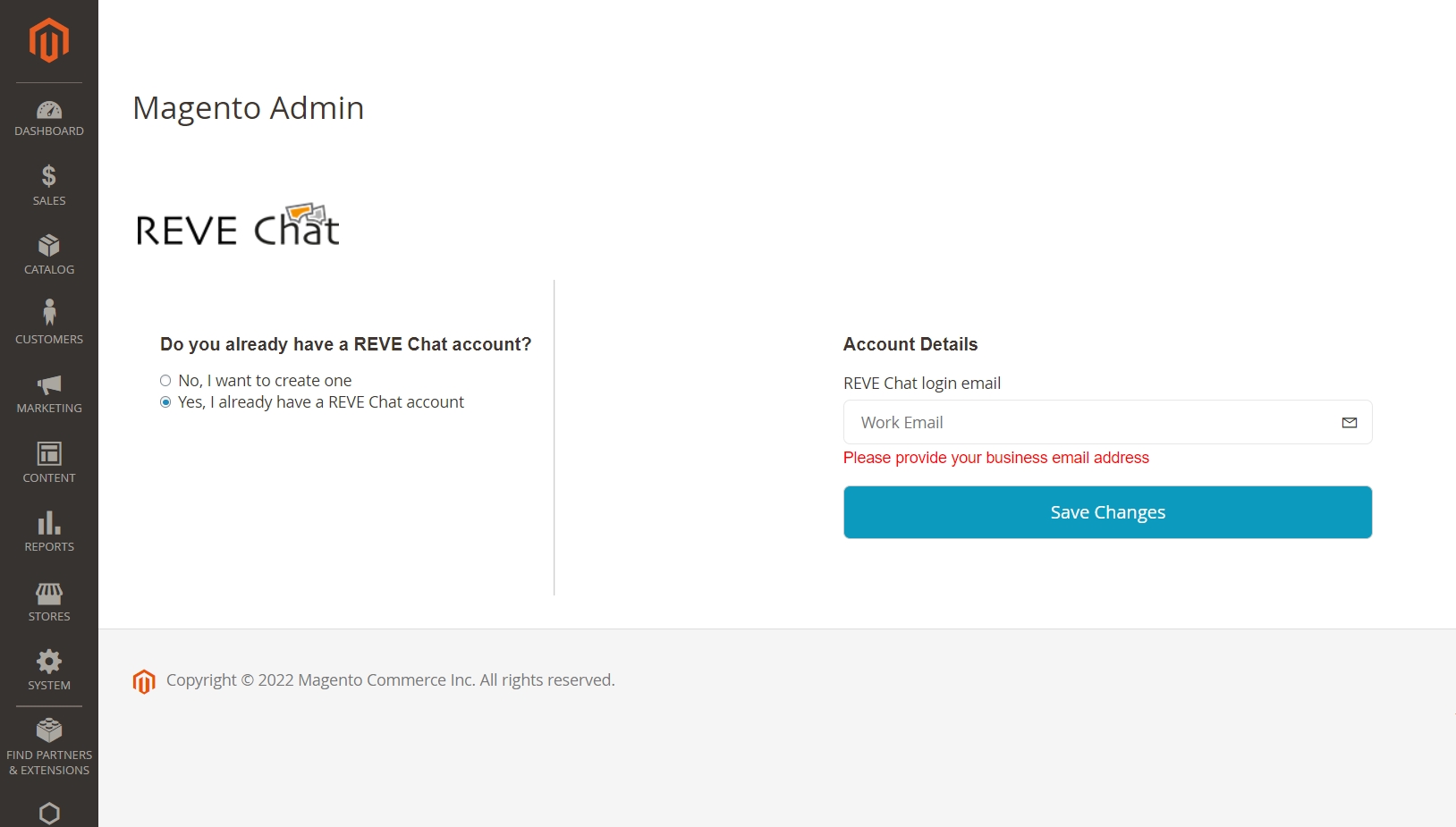Click the hexagon icon at sidebar bottom
Screen dimensions: 1456x827
49,813
